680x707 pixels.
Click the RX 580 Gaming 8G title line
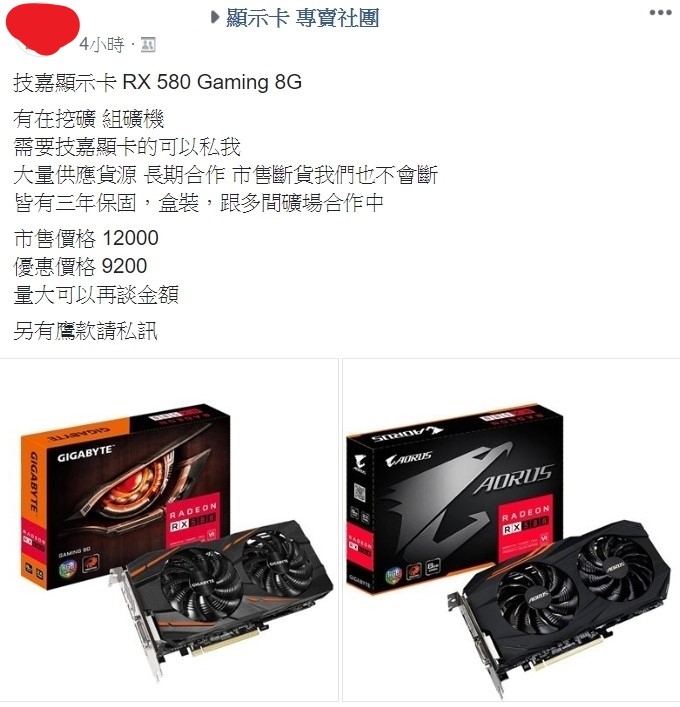click(x=157, y=83)
